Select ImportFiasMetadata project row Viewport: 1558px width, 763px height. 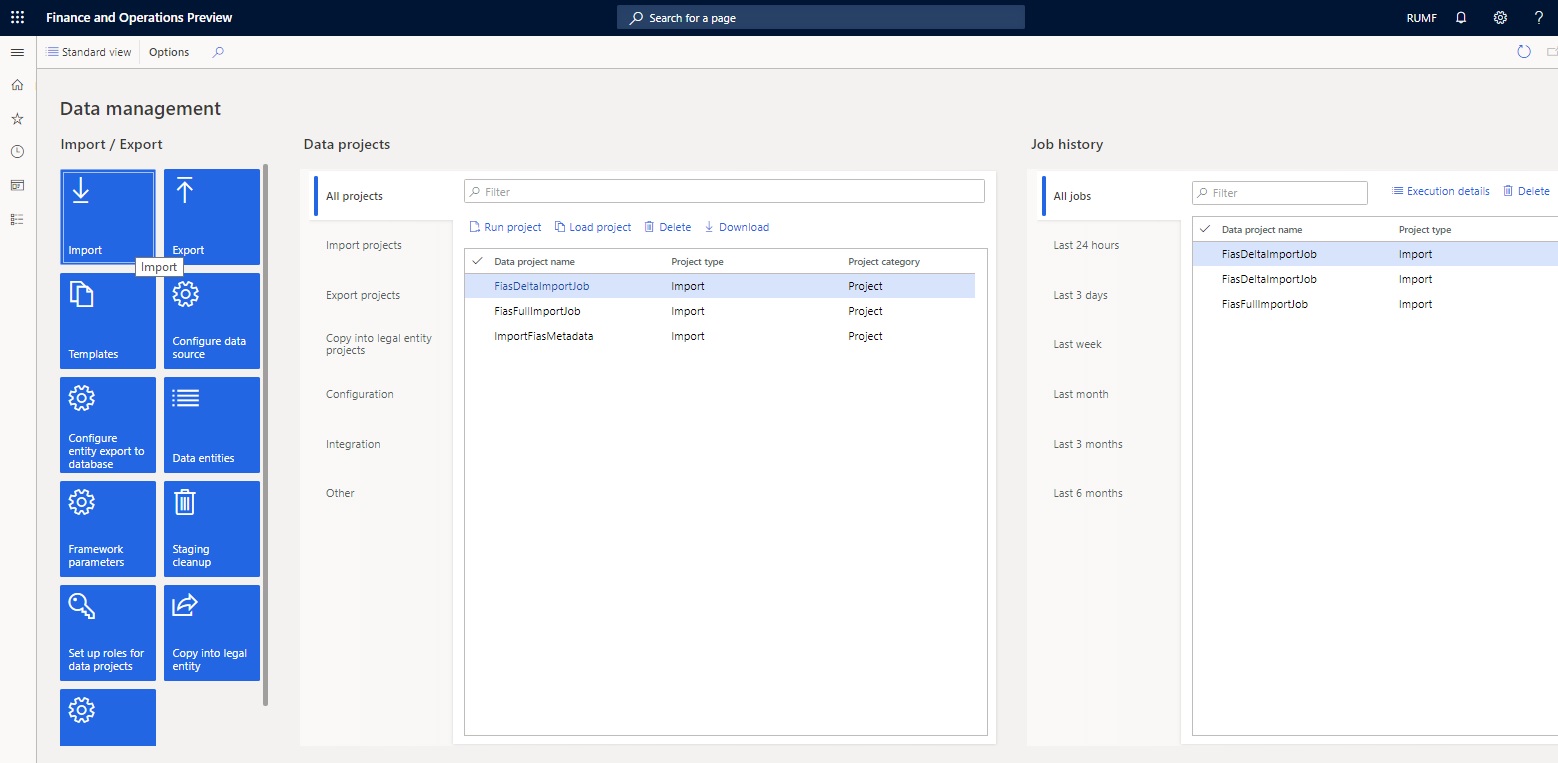point(720,336)
